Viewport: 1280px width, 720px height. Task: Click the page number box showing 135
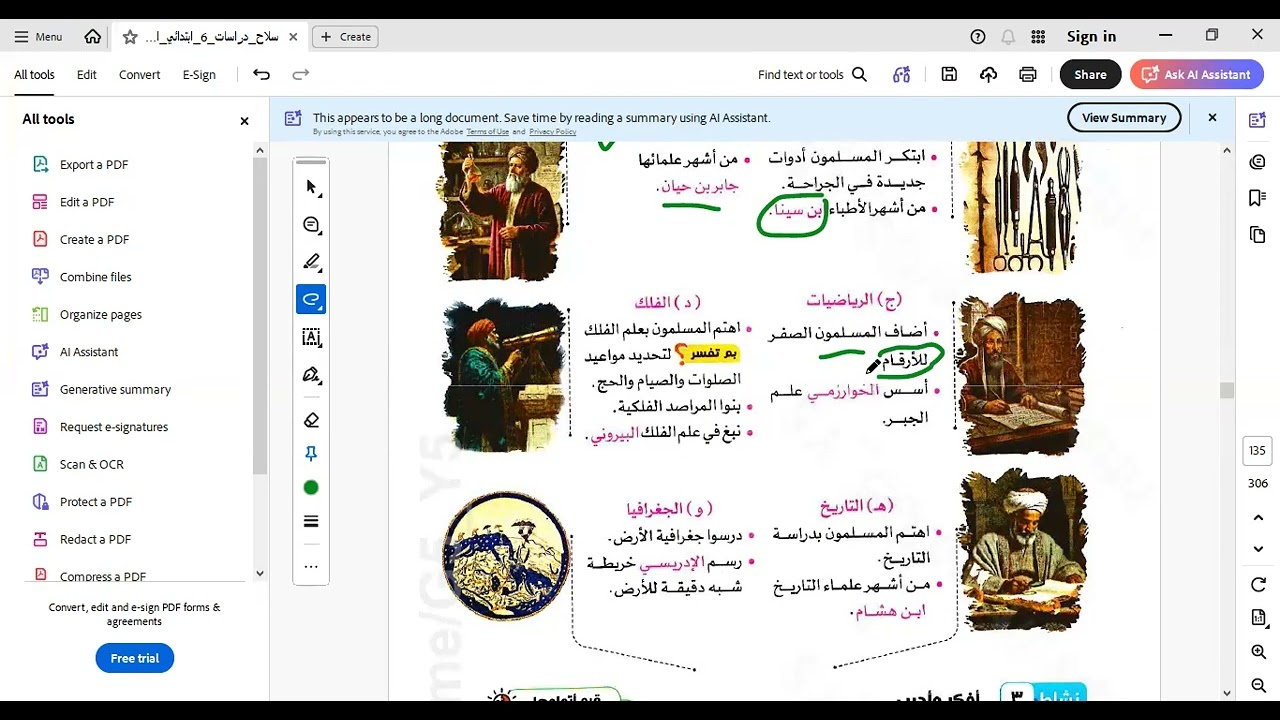coord(1258,451)
